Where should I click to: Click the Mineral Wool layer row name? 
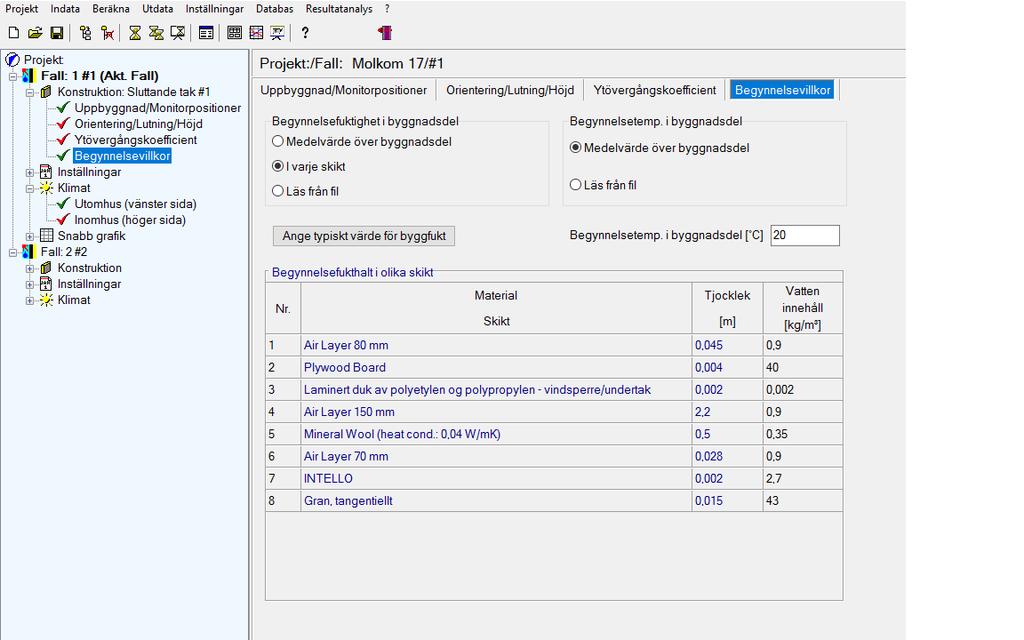tap(402, 434)
